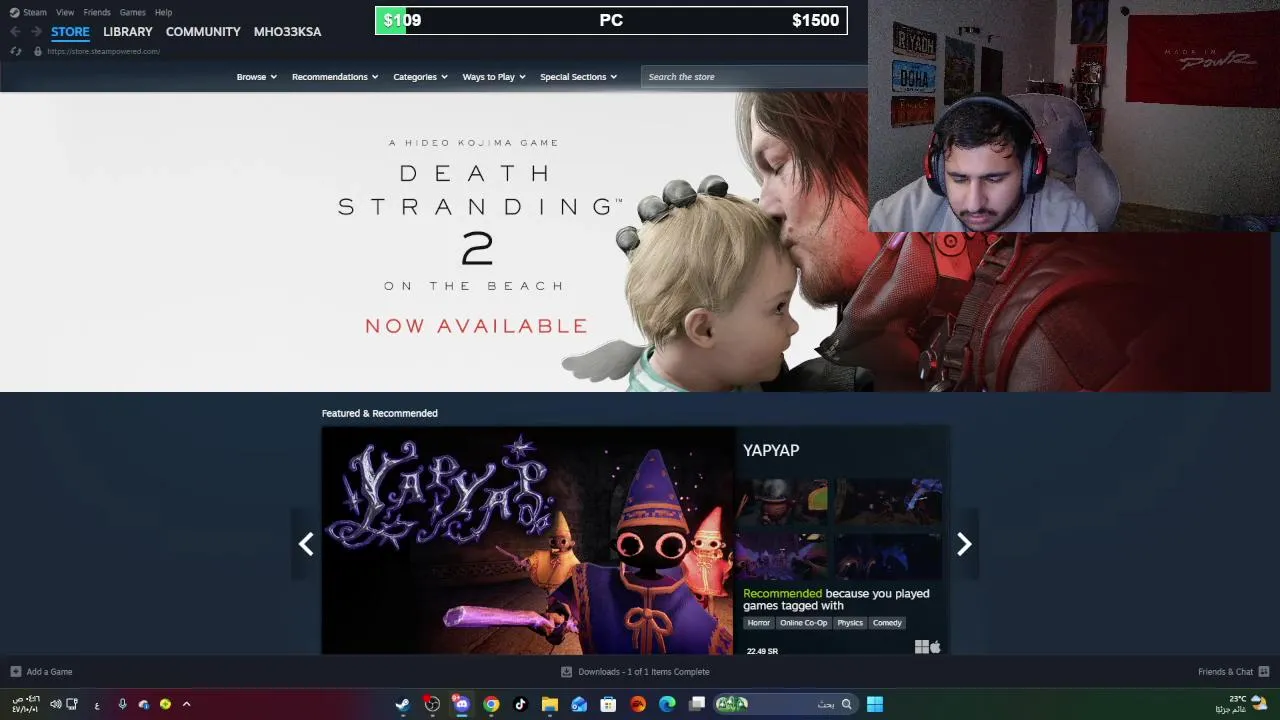The width and height of the screenshot is (1280, 720).
Task: Click the Windows and Mac platform icons
Action: coord(928,647)
